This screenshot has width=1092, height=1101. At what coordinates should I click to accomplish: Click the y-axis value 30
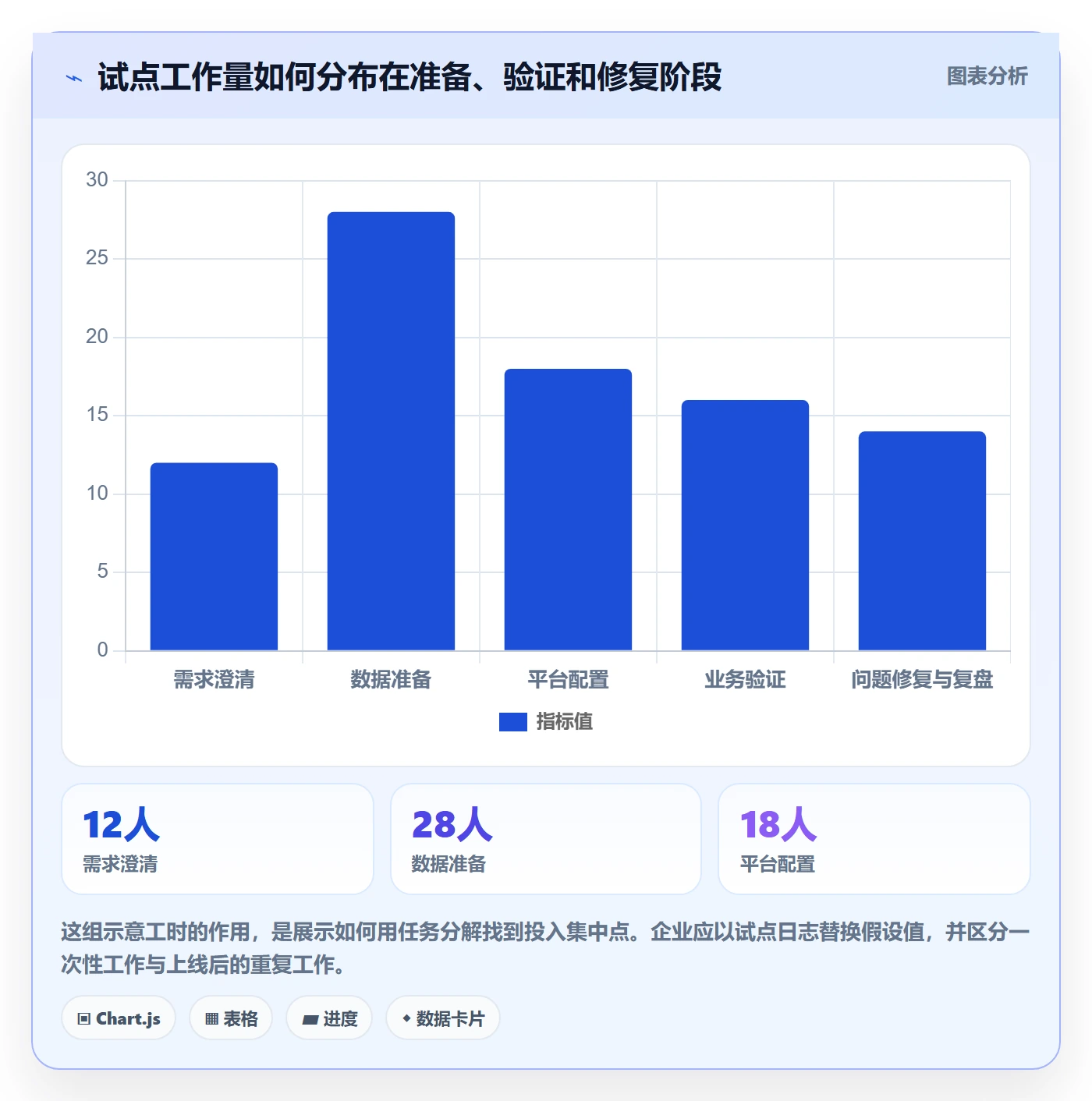[x=97, y=180]
